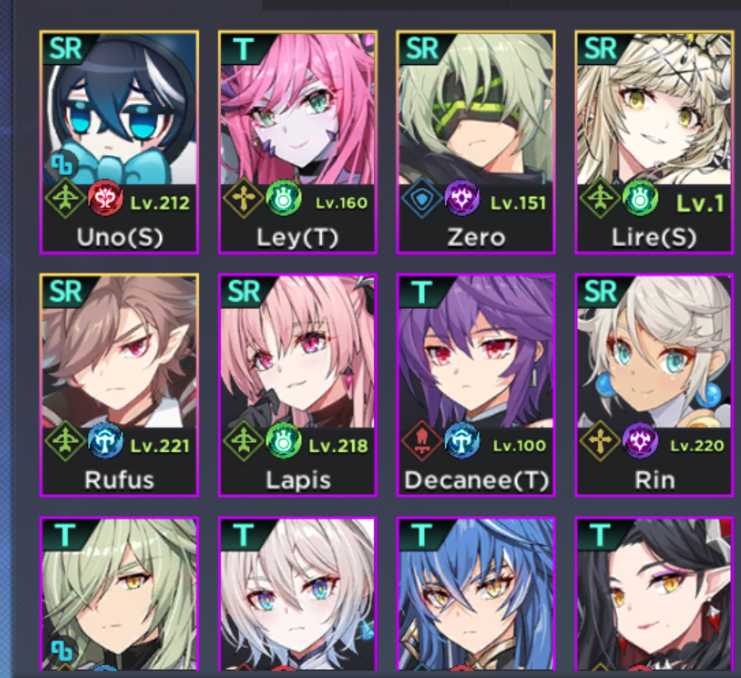This screenshot has width=741, height=678.
Task: Click Lire(S) green bow class icon
Action: (599, 197)
